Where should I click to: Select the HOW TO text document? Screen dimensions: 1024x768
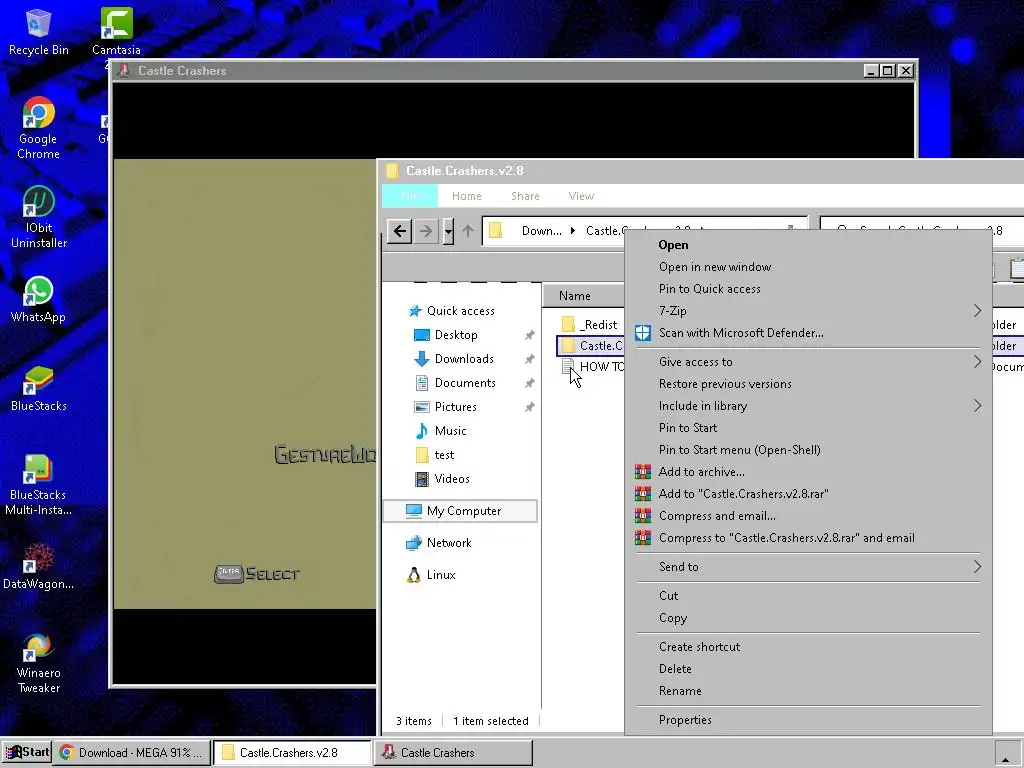coord(593,367)
